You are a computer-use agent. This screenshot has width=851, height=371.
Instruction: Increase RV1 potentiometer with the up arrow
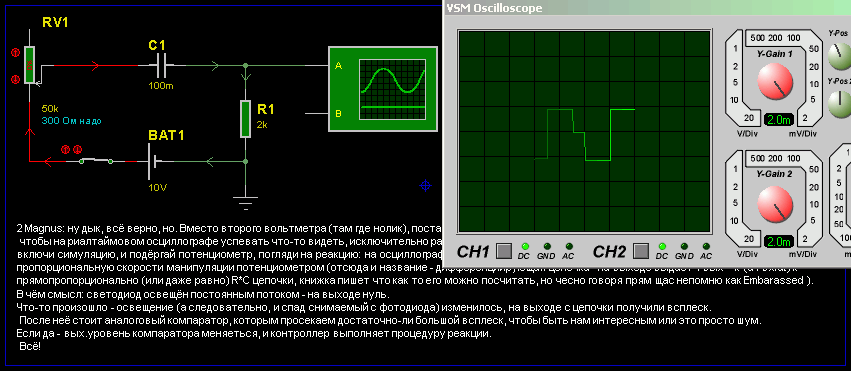15,53
